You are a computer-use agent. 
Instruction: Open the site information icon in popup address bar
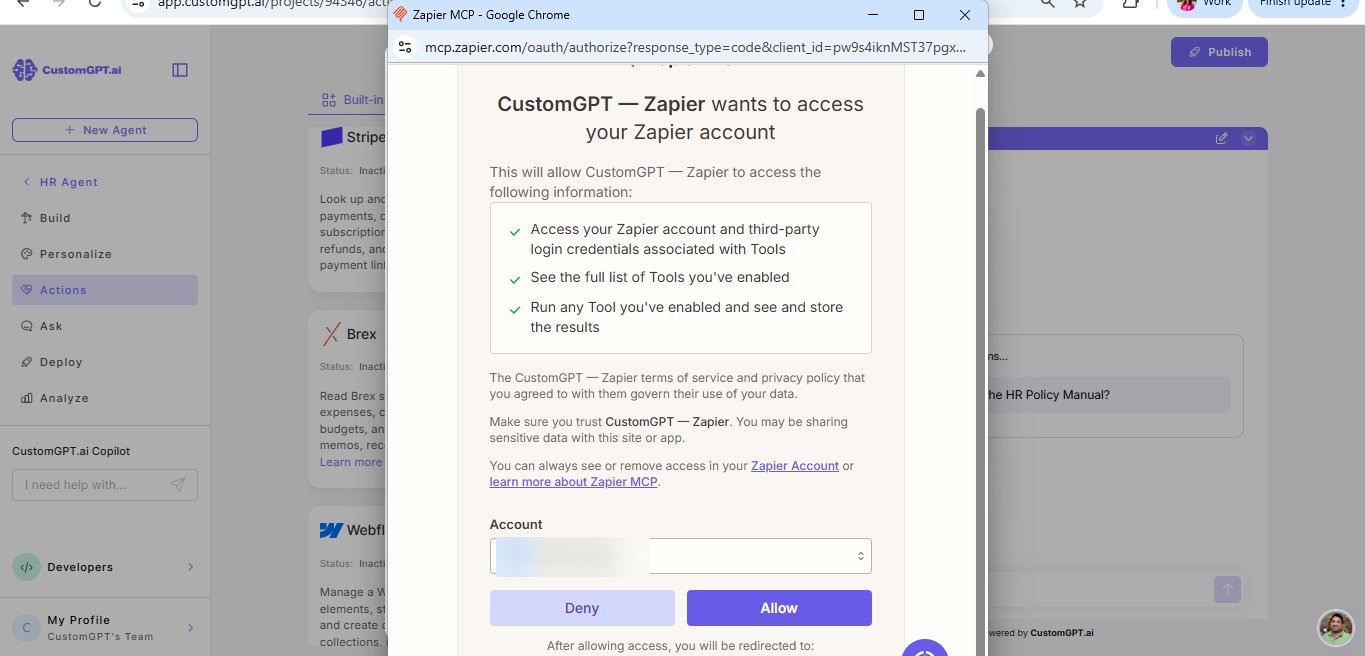405,47
